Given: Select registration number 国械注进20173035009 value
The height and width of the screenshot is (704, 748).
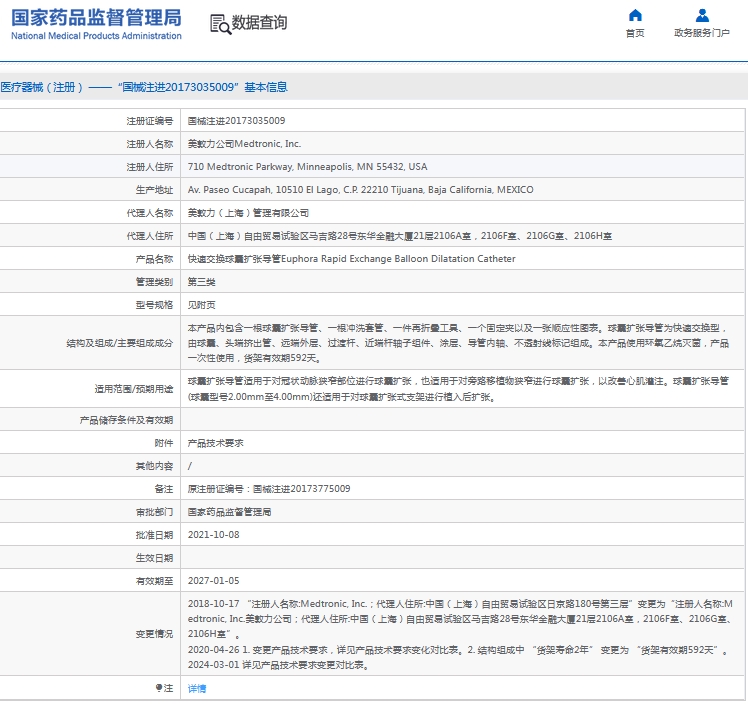Looking at the screenshot, I should [x=236, y=121].
